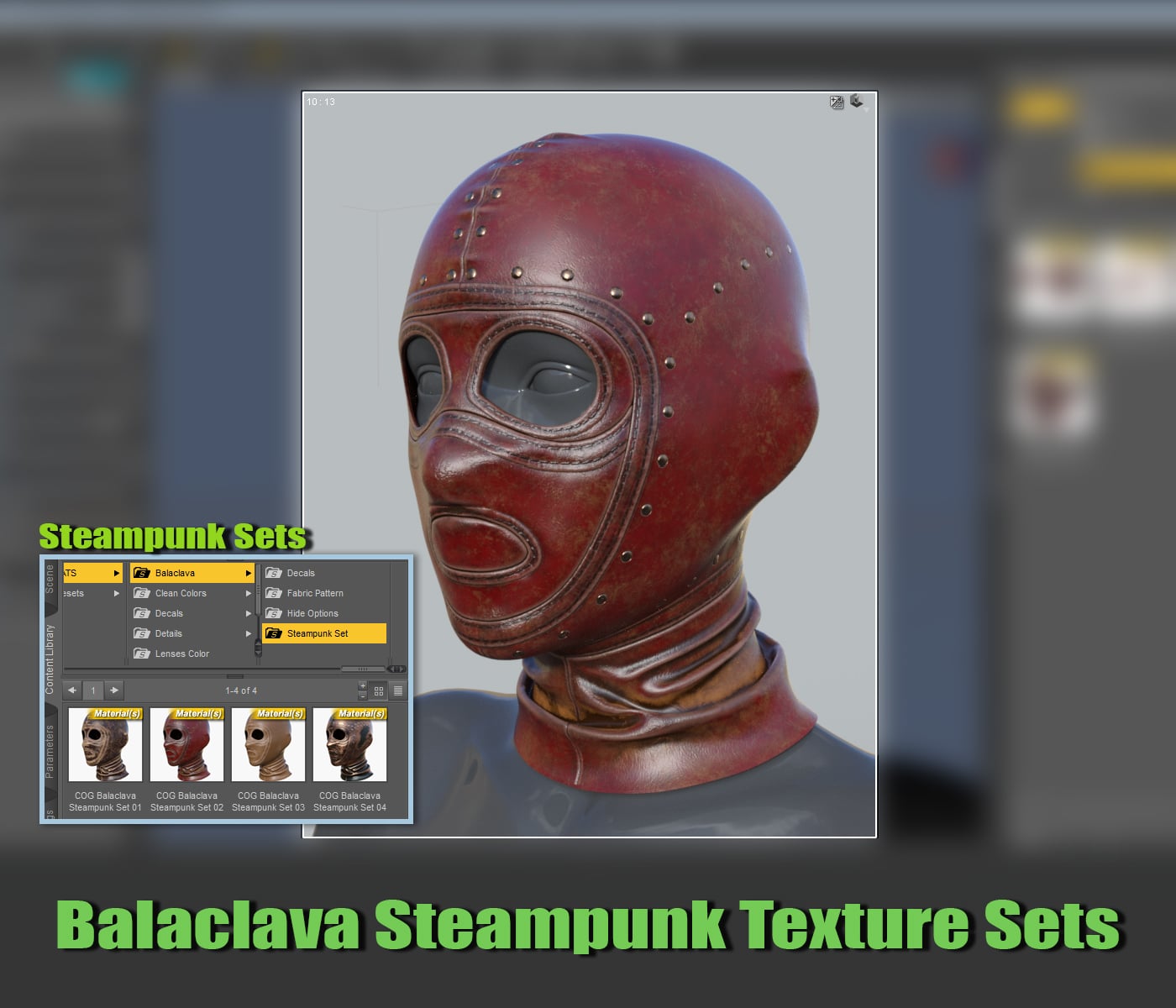Click the Hide Options folder icon
Image resolution: width=1176 pixels, height=1008 pixels.
pos(274,613)
